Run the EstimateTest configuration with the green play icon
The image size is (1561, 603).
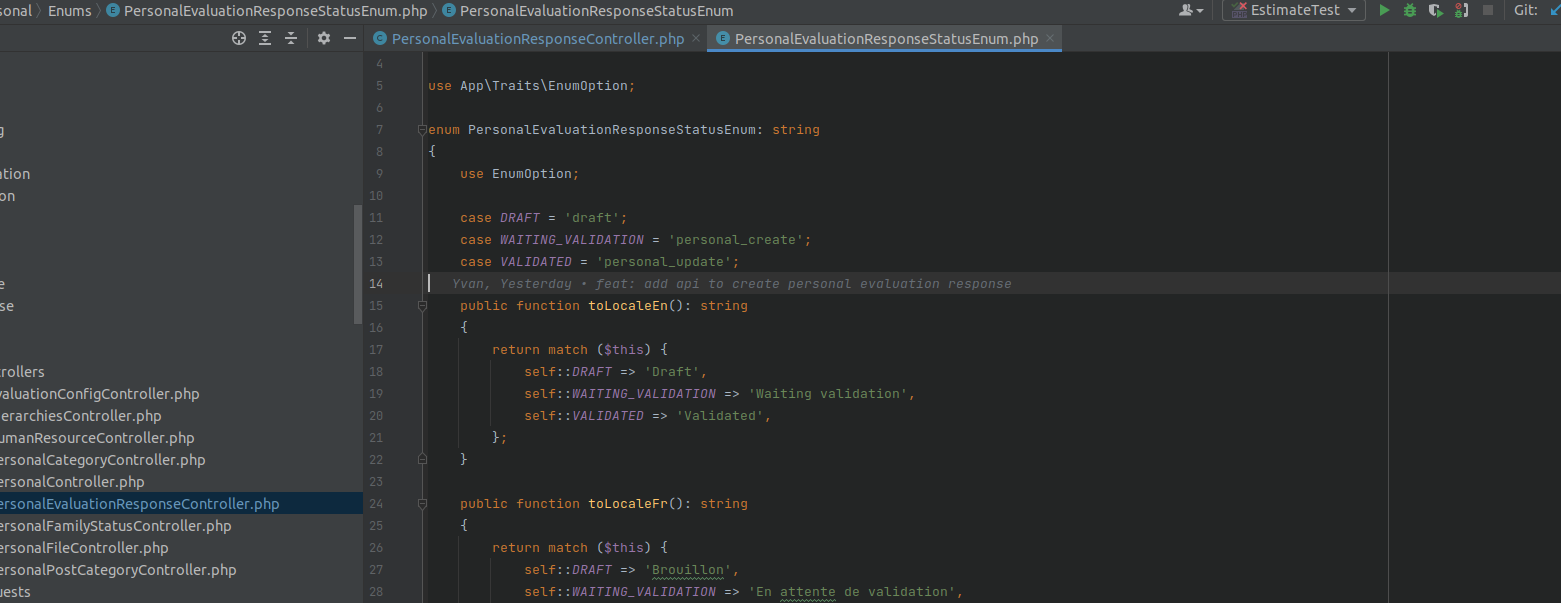tap(1384, 10)
